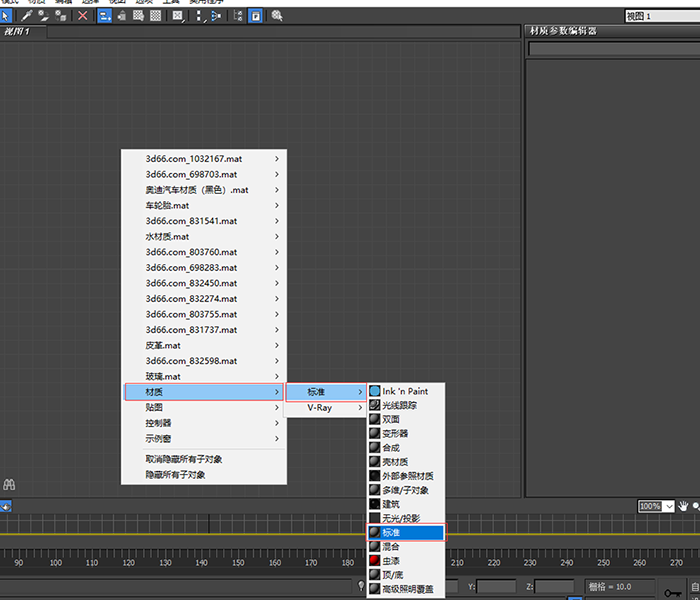This screenshot has width=700, height=600.
Task: Pick material from object with eyedropper
Action: tap(27, 16)
